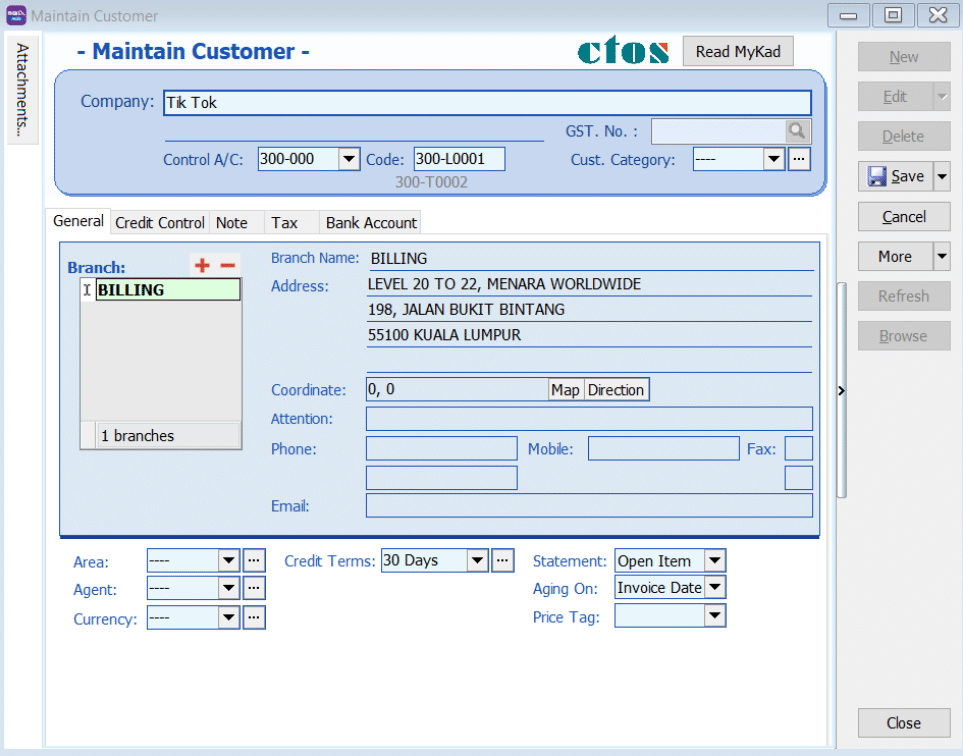Open the Area ellipsis lookup button
963x756 pixels.
(x=255, y=561)
